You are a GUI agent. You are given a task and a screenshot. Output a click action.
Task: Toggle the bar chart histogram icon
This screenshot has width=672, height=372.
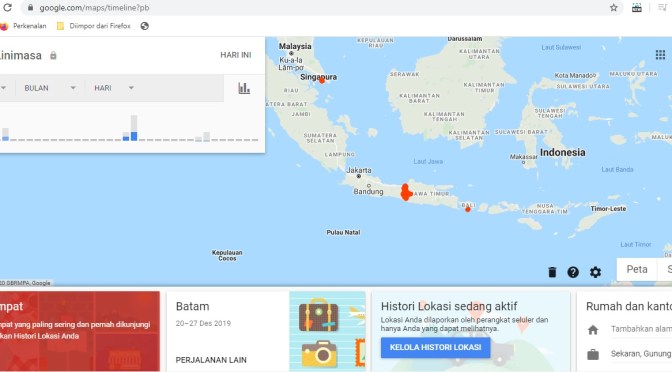[244, 88]
